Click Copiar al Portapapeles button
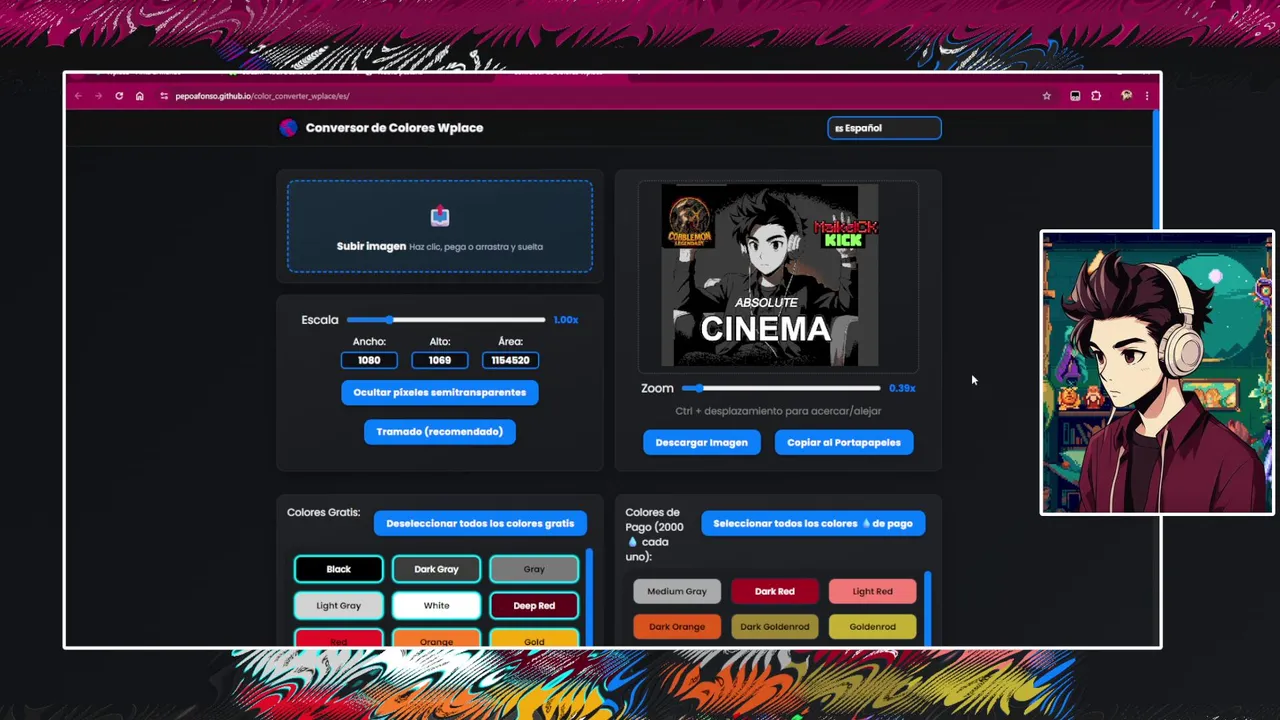The width and height of the screenshot is (1280, 720). pos(844,442)
